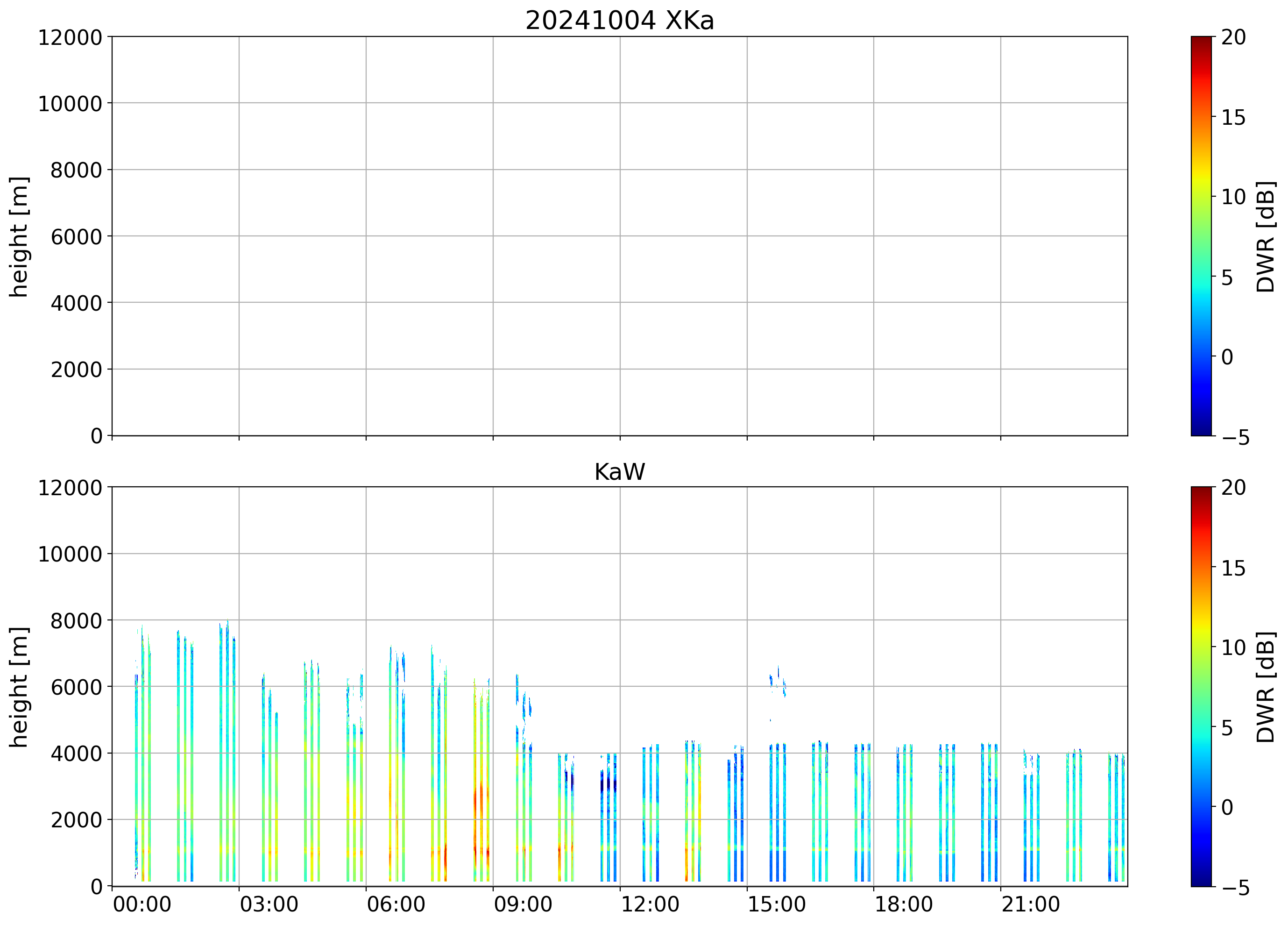Viewport: 1288px width, 925px height.
Task: Click the bottom KaW colorbar gradient
Action: (x=1201, y=686)
